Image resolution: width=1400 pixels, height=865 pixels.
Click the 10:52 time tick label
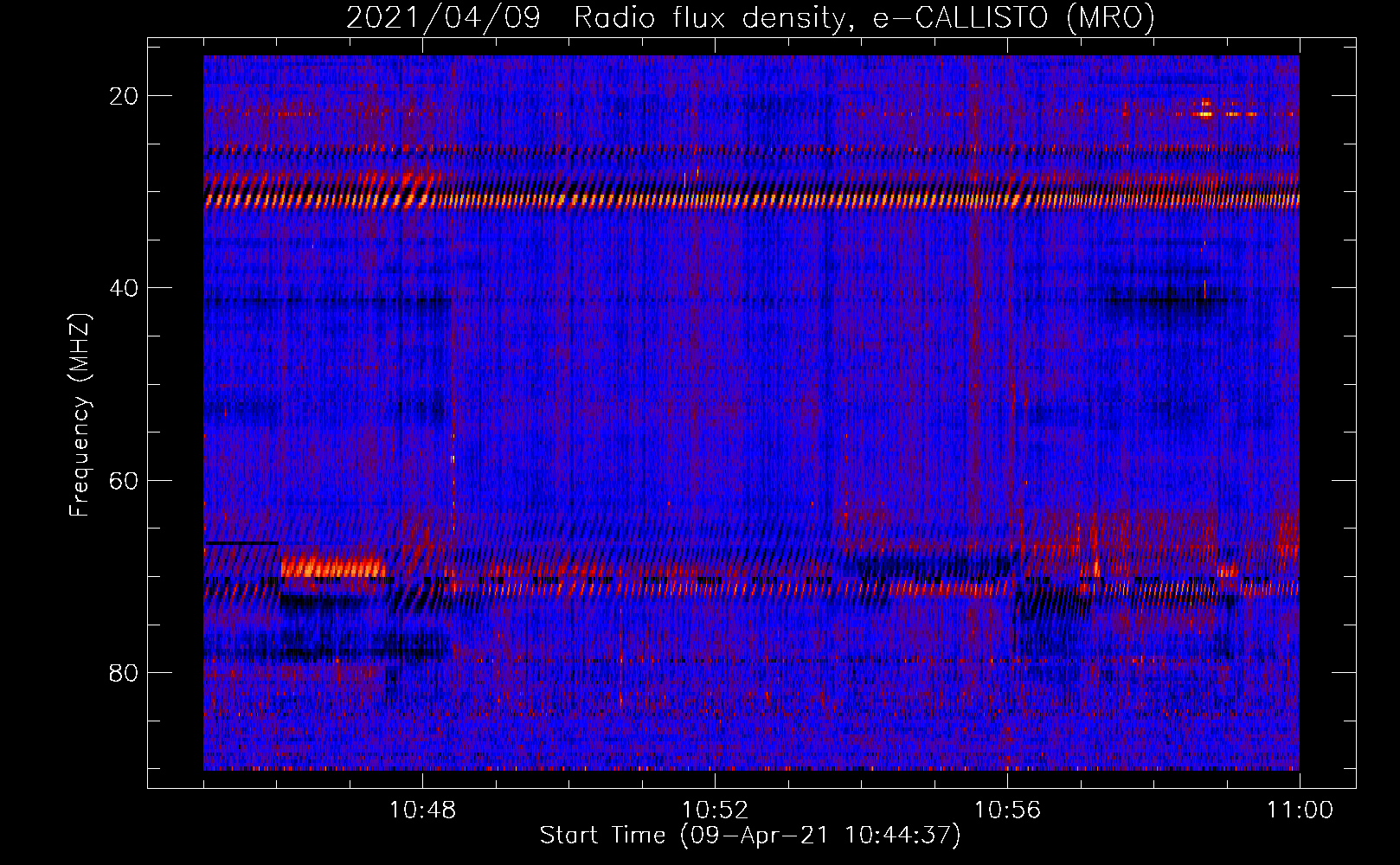715,811
